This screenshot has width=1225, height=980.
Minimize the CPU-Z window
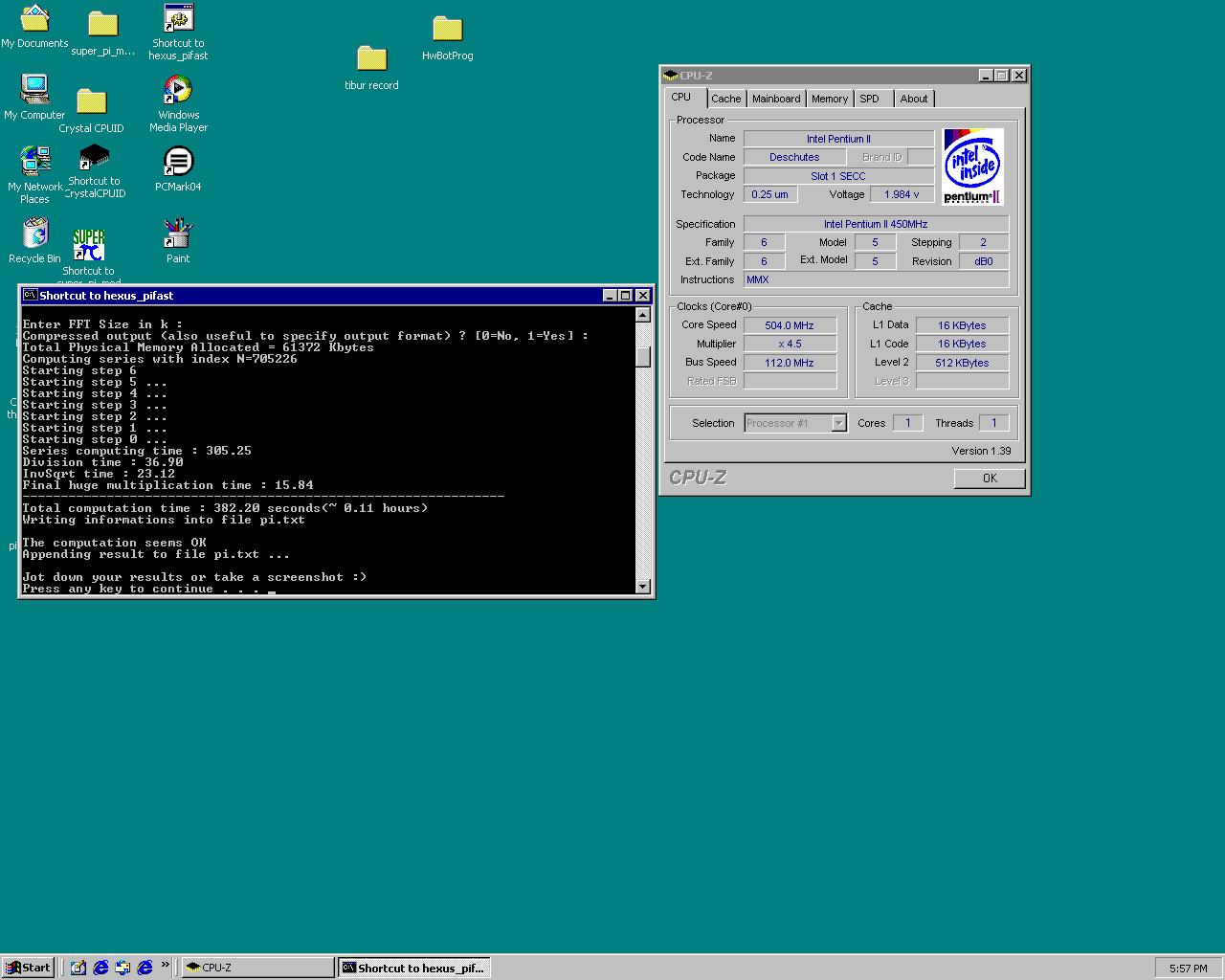(x=986, y=76)
